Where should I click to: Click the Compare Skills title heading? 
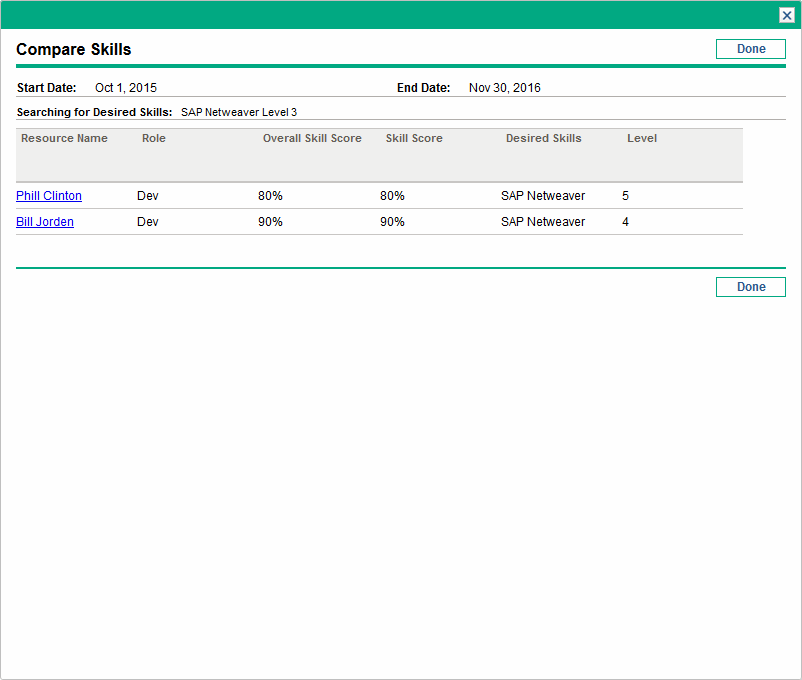point(74,49)
